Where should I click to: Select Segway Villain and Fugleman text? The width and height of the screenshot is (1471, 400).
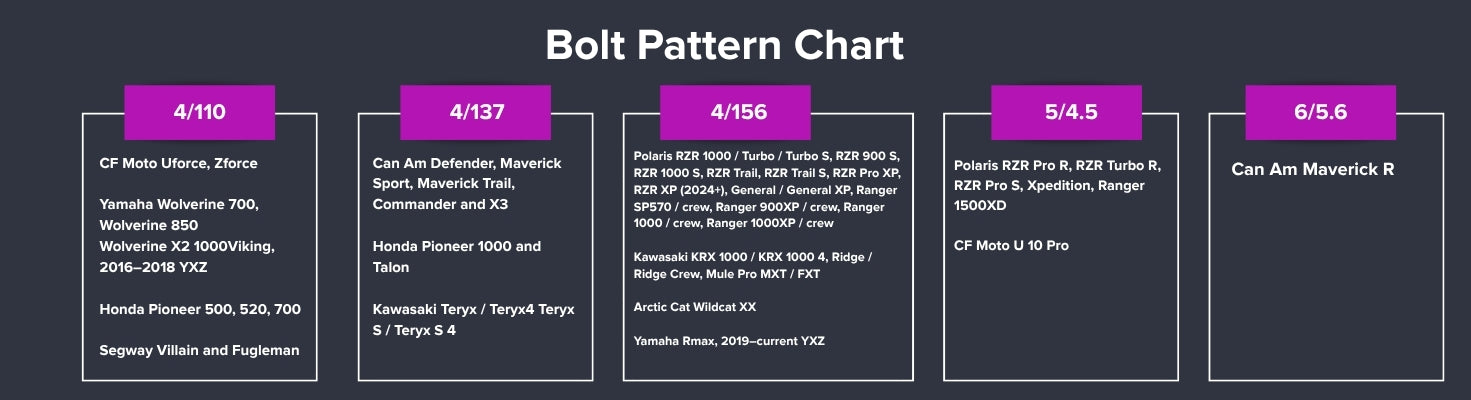[x=199, y=350]
